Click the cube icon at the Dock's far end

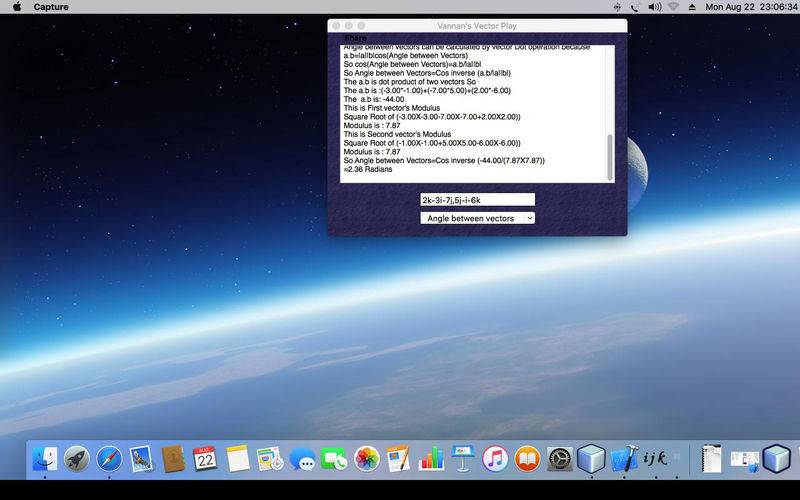tap(777, 459)
